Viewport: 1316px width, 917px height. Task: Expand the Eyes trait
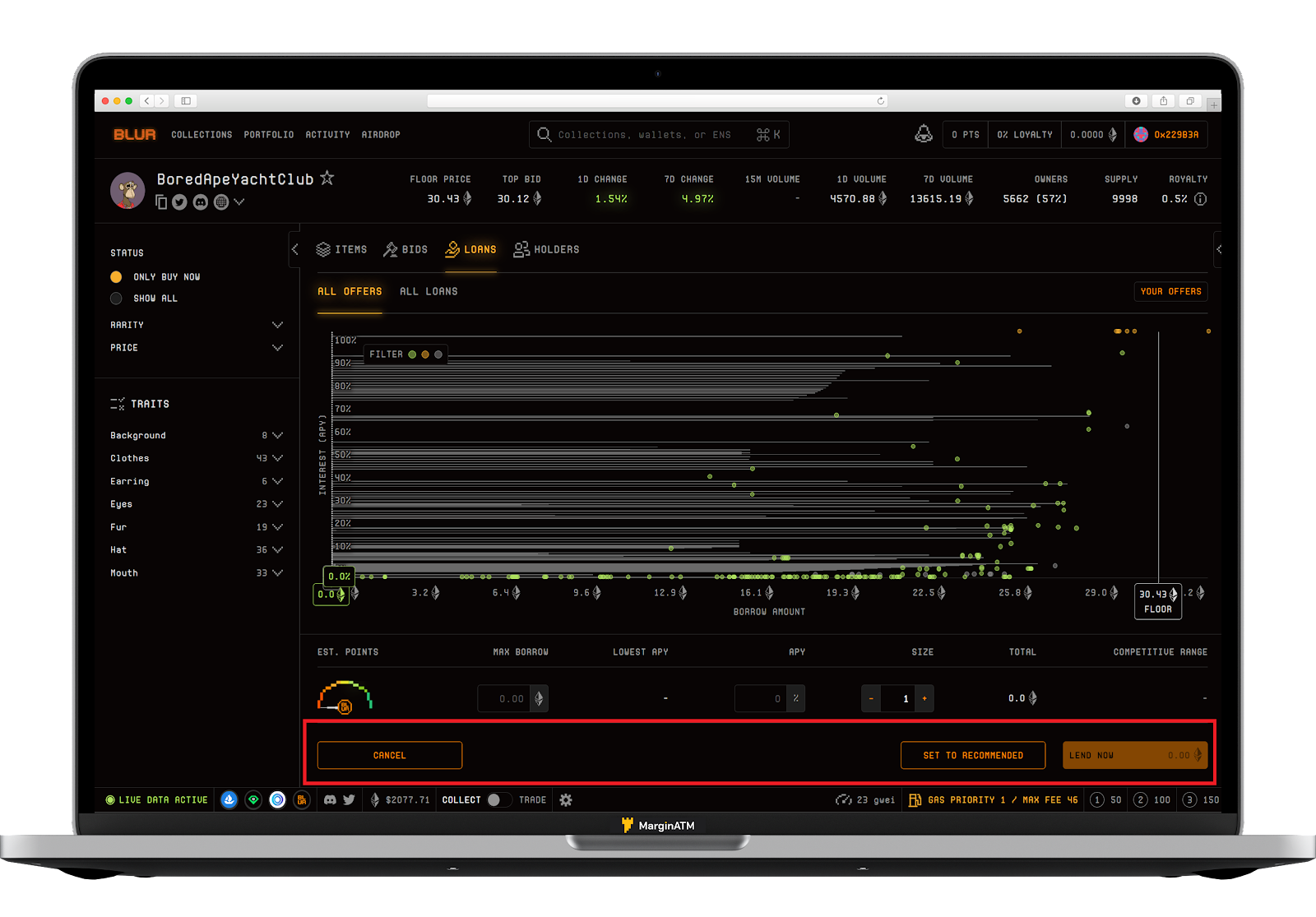pos(197,504)
